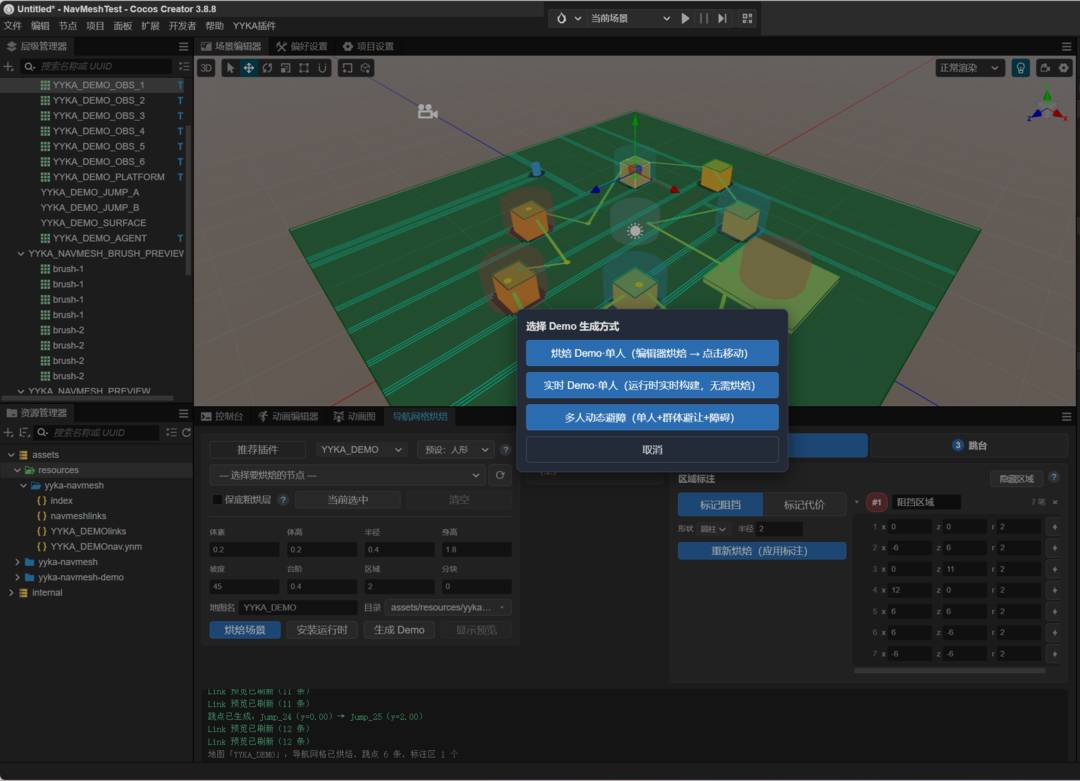The image size is (1080, 781).
Task: Click the pause preview button
Action: pyautogui.click(x=703, y=19)
